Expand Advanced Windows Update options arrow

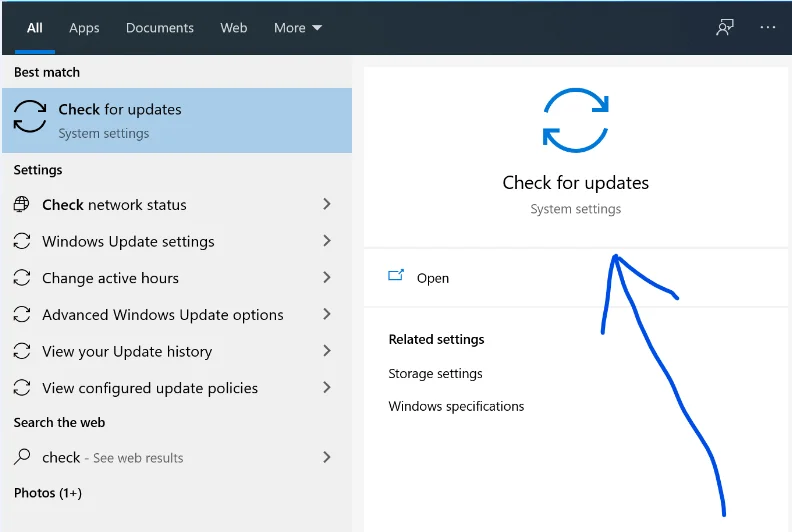coord(327,314)
